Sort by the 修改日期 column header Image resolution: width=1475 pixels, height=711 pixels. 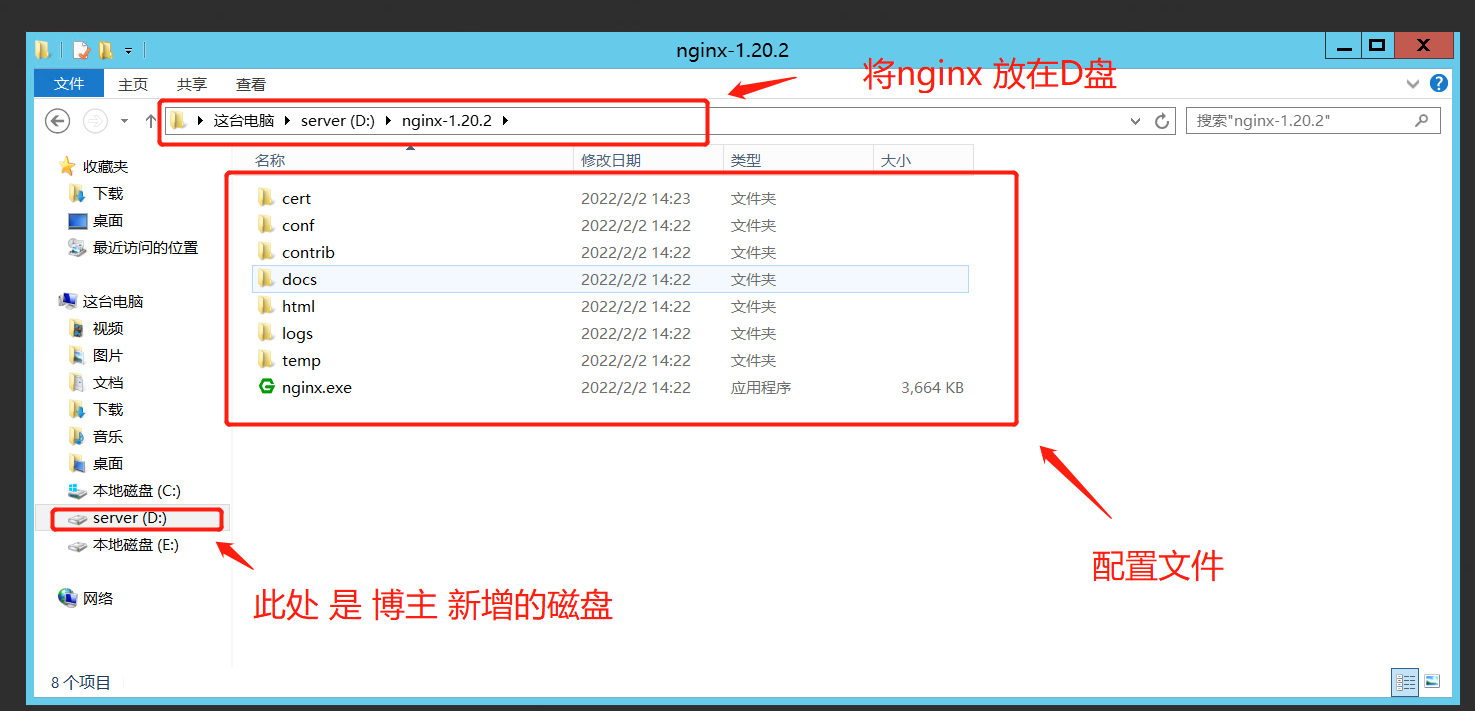point(648,160)
